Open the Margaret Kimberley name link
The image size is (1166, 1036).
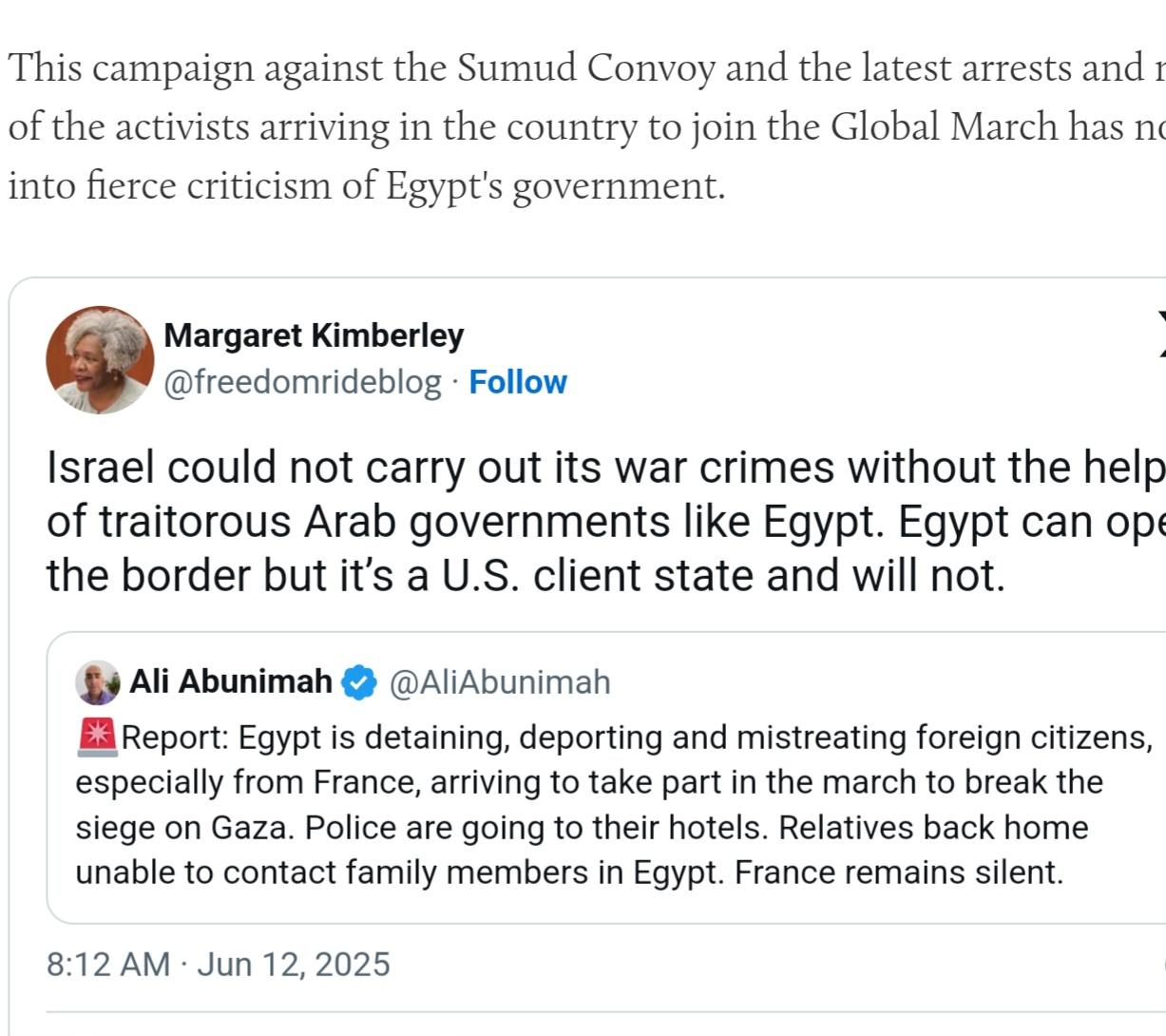314,336
